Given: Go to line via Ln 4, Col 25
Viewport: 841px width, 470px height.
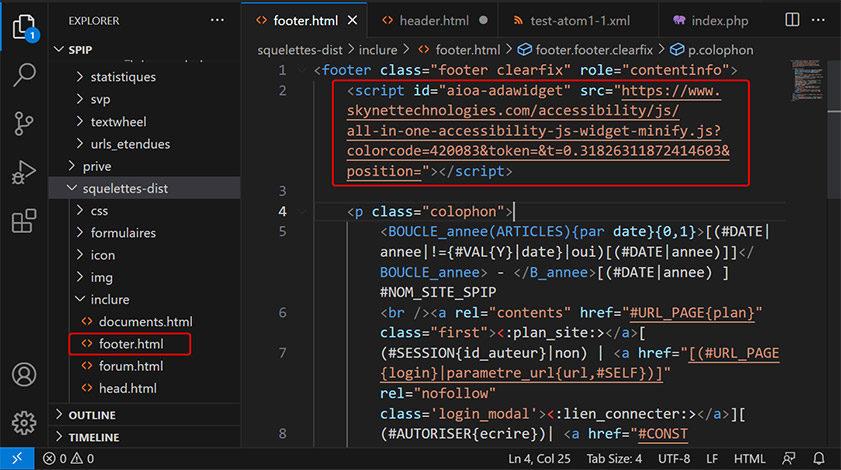Looking at the screenshot, I should pos(539,459).
